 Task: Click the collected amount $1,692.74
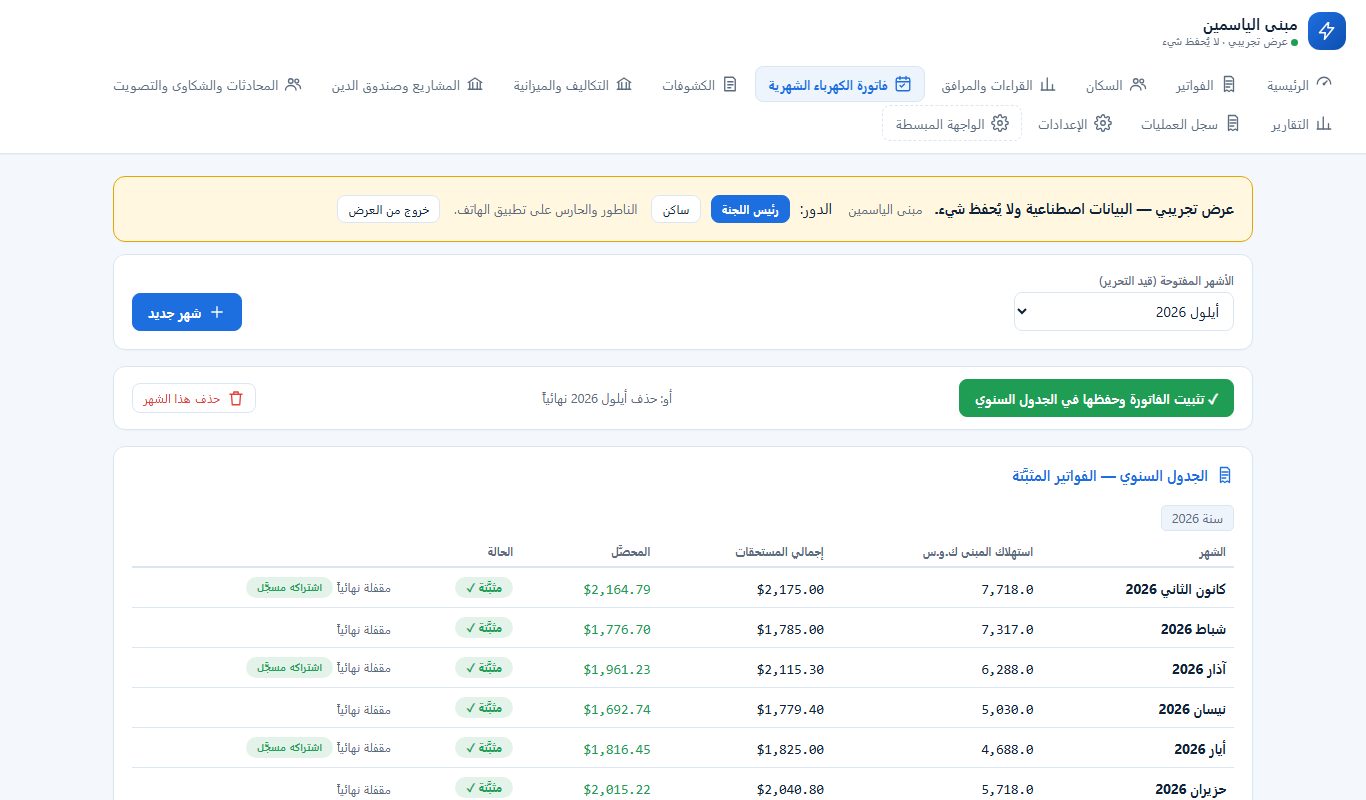pos(617,710)
